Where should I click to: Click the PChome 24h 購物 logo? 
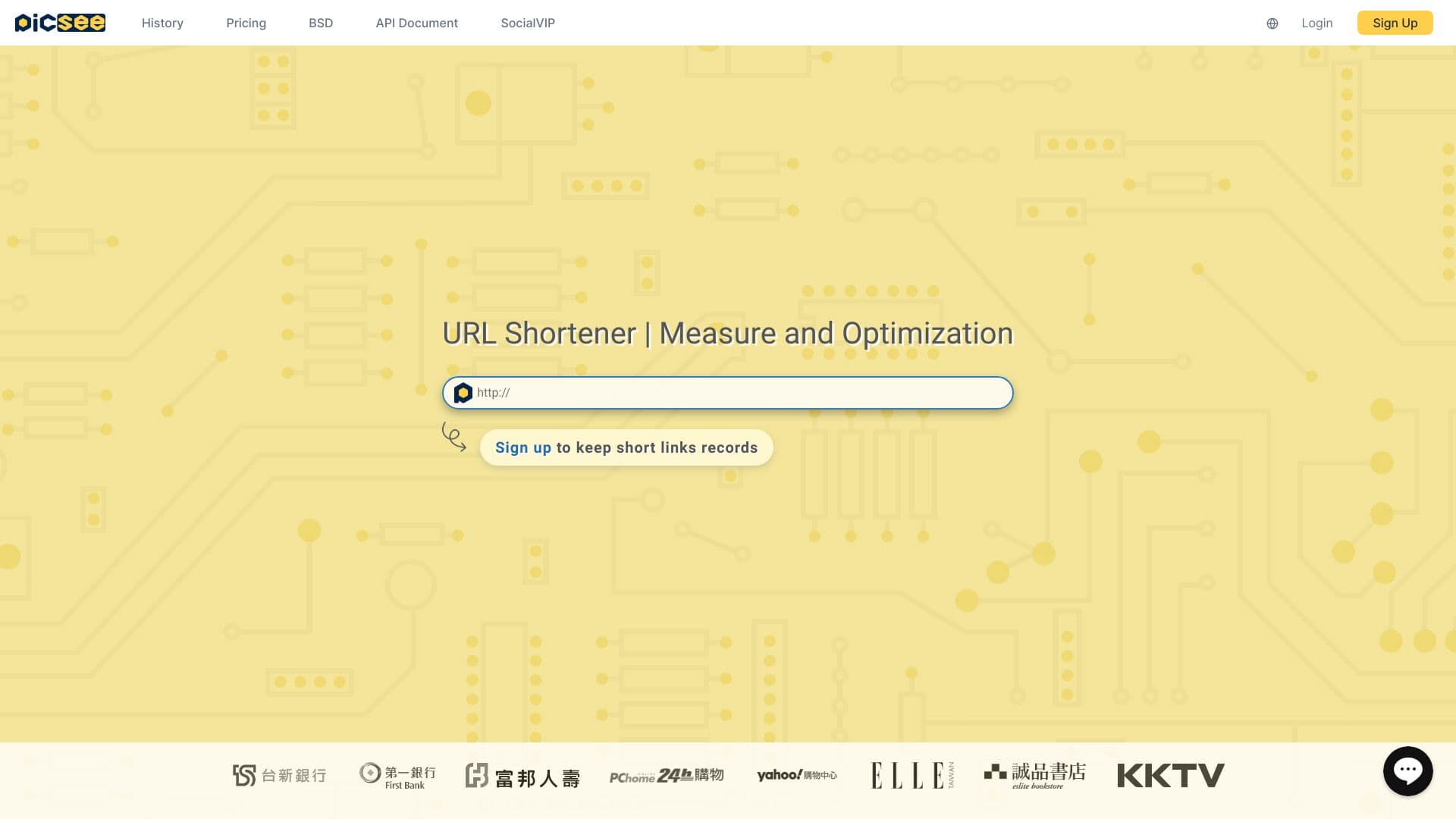pos(667,775)
